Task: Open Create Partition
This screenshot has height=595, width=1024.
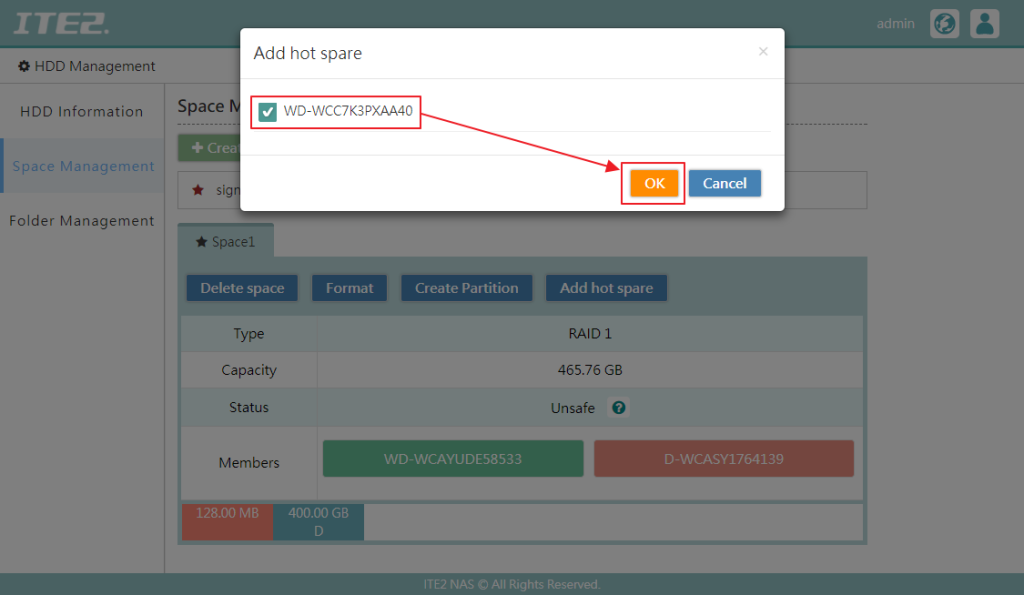Action: pos(466,287)
